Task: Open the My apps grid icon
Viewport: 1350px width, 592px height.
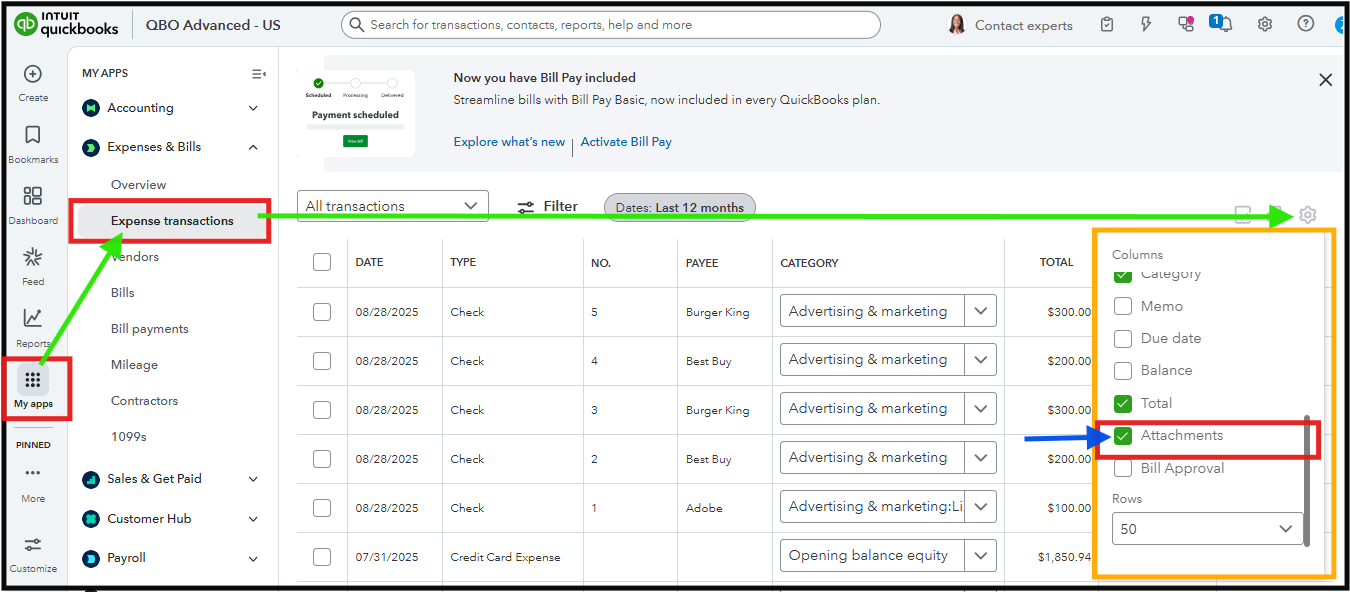Action: coord(33,380)
